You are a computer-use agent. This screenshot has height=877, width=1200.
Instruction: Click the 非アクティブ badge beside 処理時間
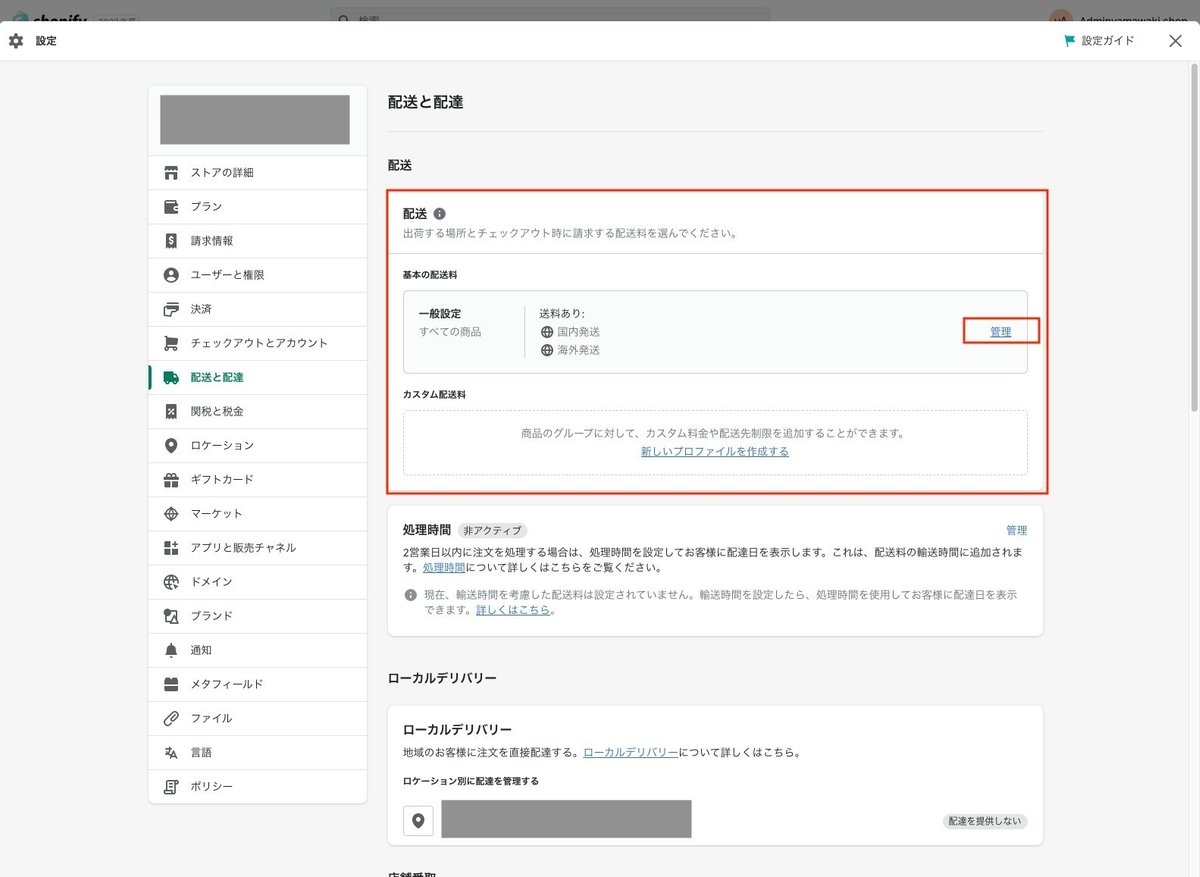pyautogui.click(x=492, y=531)
